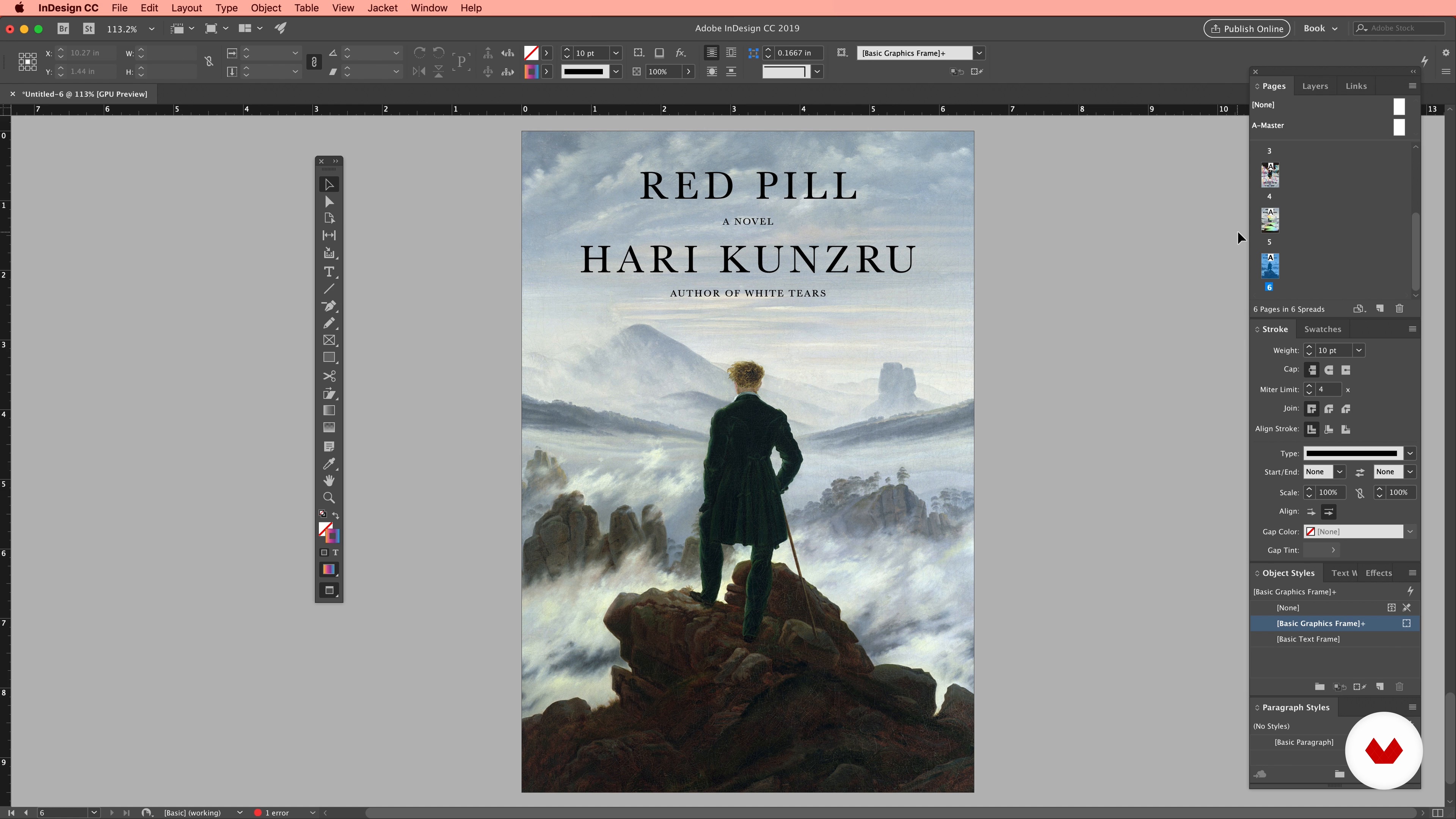
Task: Click the Publish Online button
Action: tap(1246, 28)
